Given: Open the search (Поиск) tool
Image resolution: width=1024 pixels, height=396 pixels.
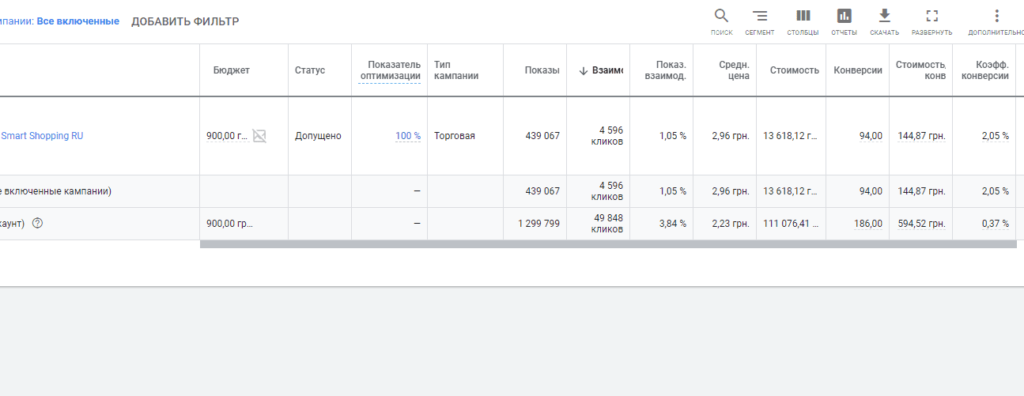Looking at the screenshot, I should coord(721,22).
